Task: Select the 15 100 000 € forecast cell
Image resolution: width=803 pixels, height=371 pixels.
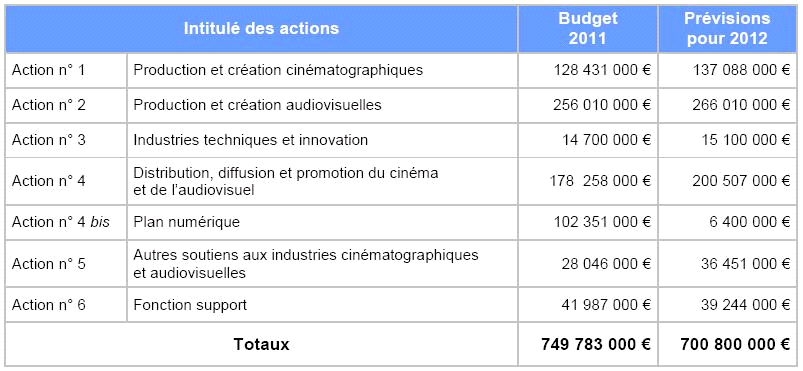Action: [x=727, y=140]
